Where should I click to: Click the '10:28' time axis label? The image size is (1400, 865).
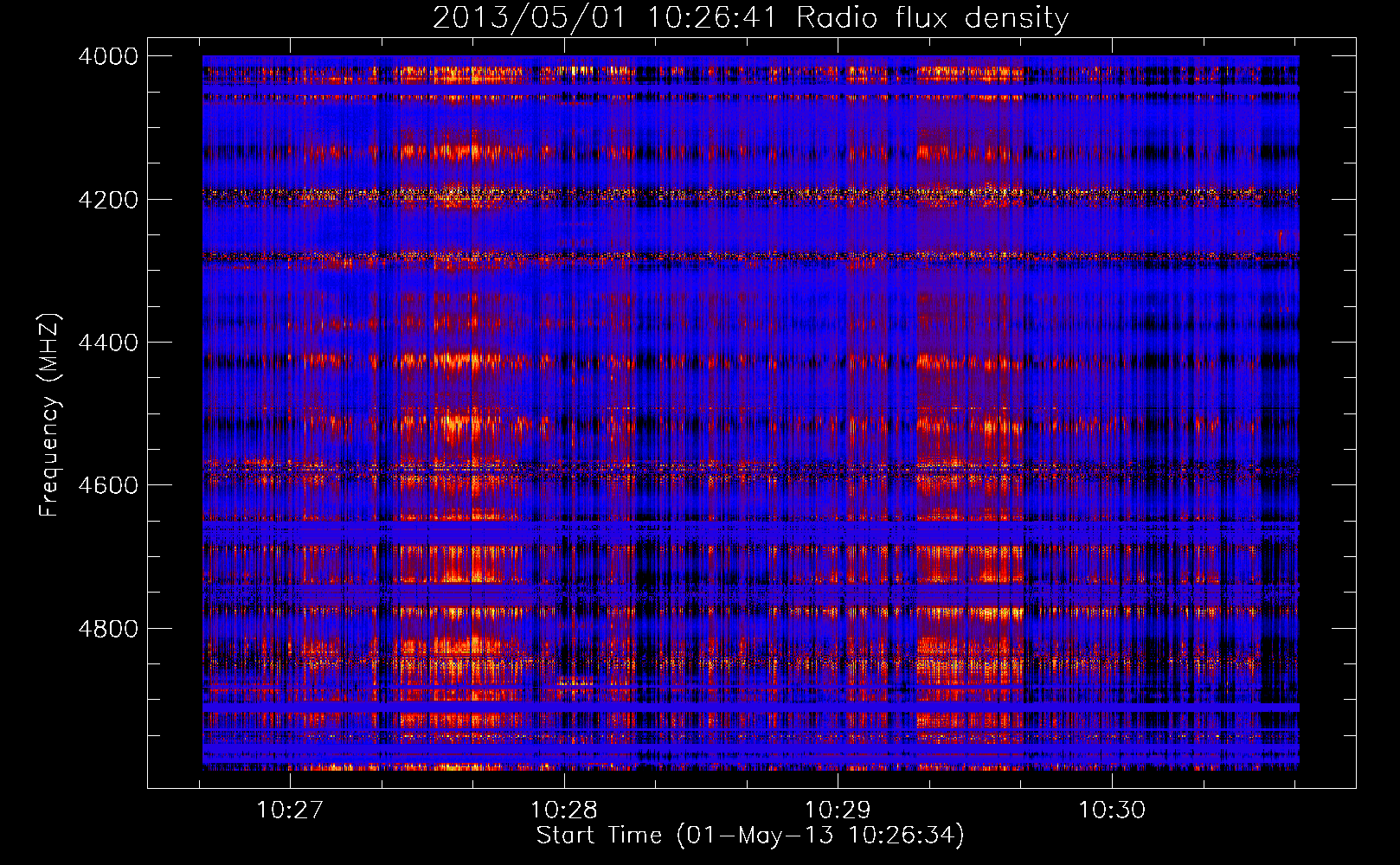[564, 810]
